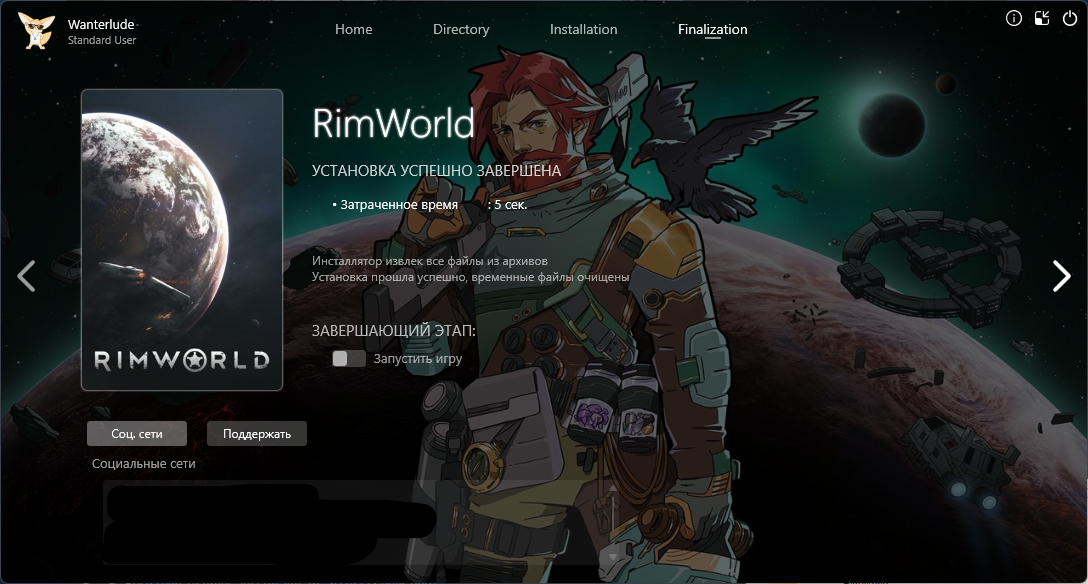Click the fox avatar logo

click(x=37, y=31)
